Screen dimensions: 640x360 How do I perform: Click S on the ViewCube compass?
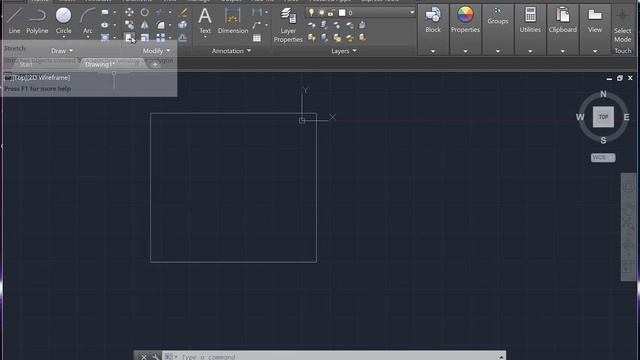tap(603, 140)
